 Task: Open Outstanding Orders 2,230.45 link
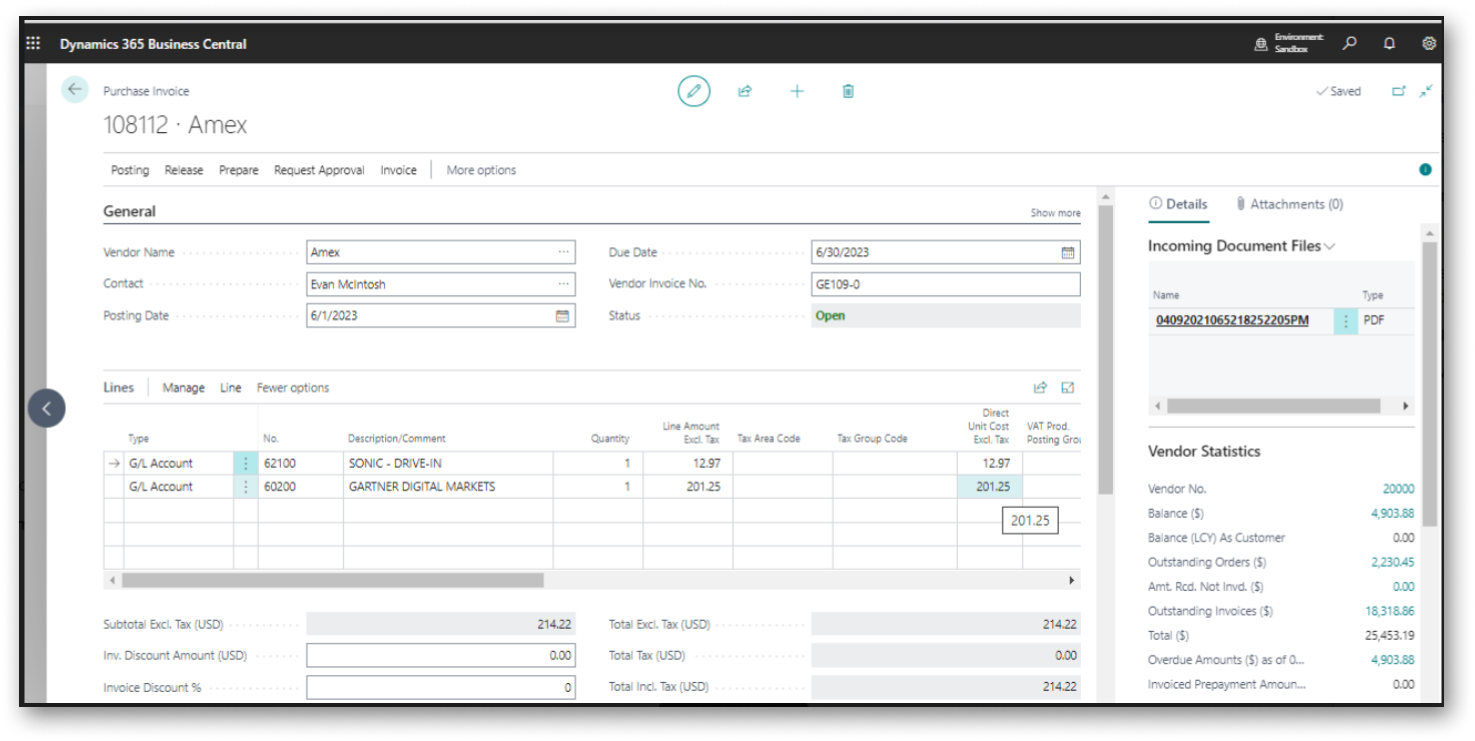(1392, 562)
